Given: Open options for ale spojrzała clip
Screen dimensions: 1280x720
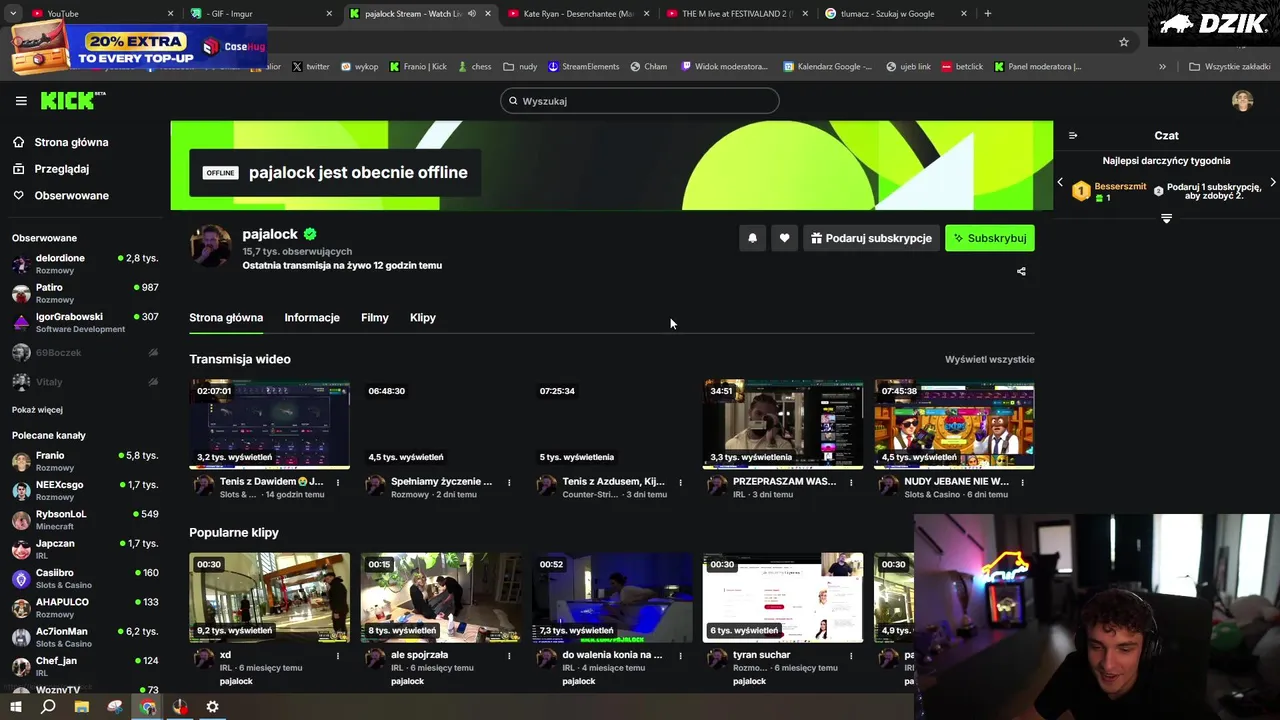Looking at the screenshot, I should [x=509, y=656].
